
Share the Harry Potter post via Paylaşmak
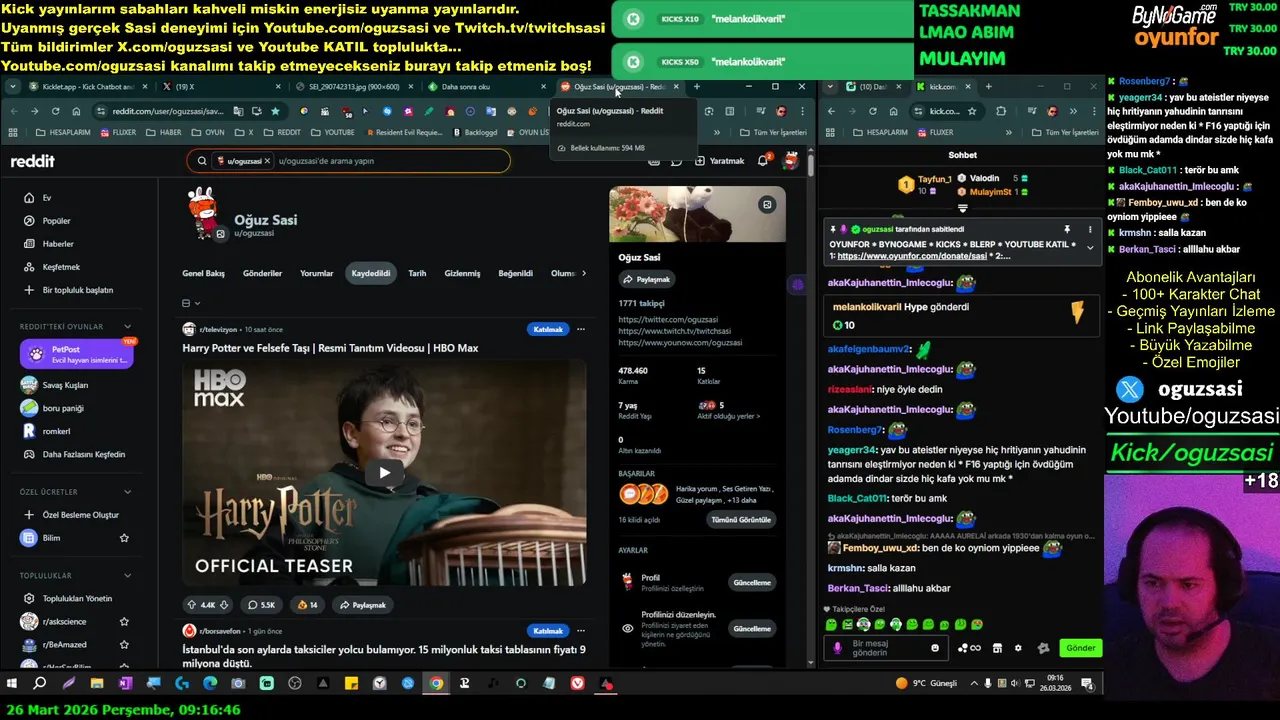[x=363, y=605]
